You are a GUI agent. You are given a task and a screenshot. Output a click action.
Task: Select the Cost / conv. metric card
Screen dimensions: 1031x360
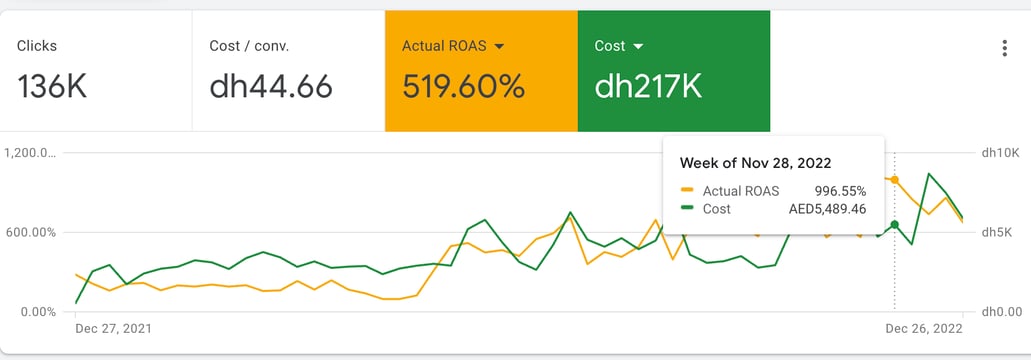(289, 71)
